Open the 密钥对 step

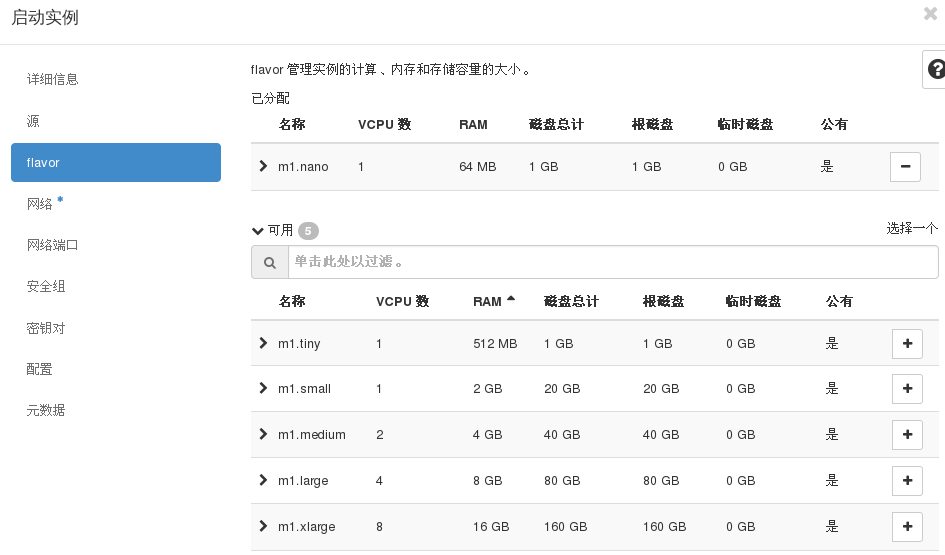point(46,328)
